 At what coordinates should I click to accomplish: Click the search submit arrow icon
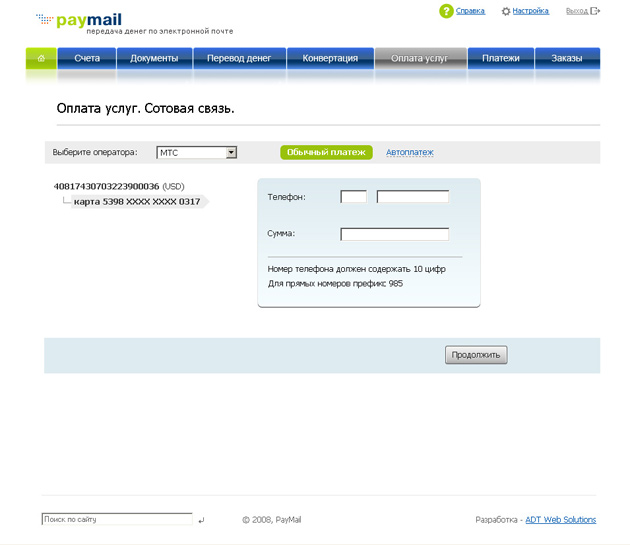(x=201, y=520)
